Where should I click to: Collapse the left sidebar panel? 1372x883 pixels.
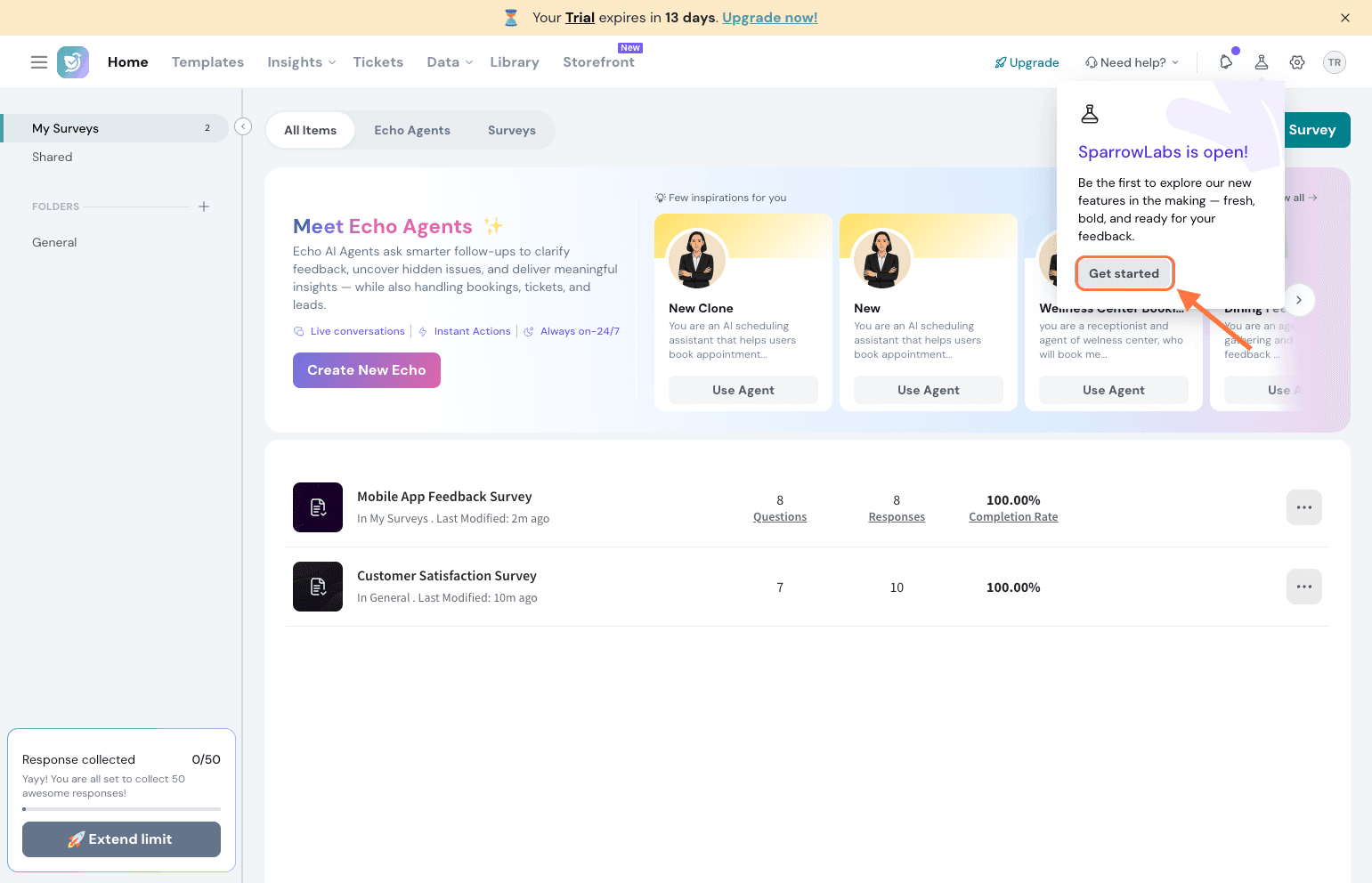pyautogui.click(x=243, y=127)
